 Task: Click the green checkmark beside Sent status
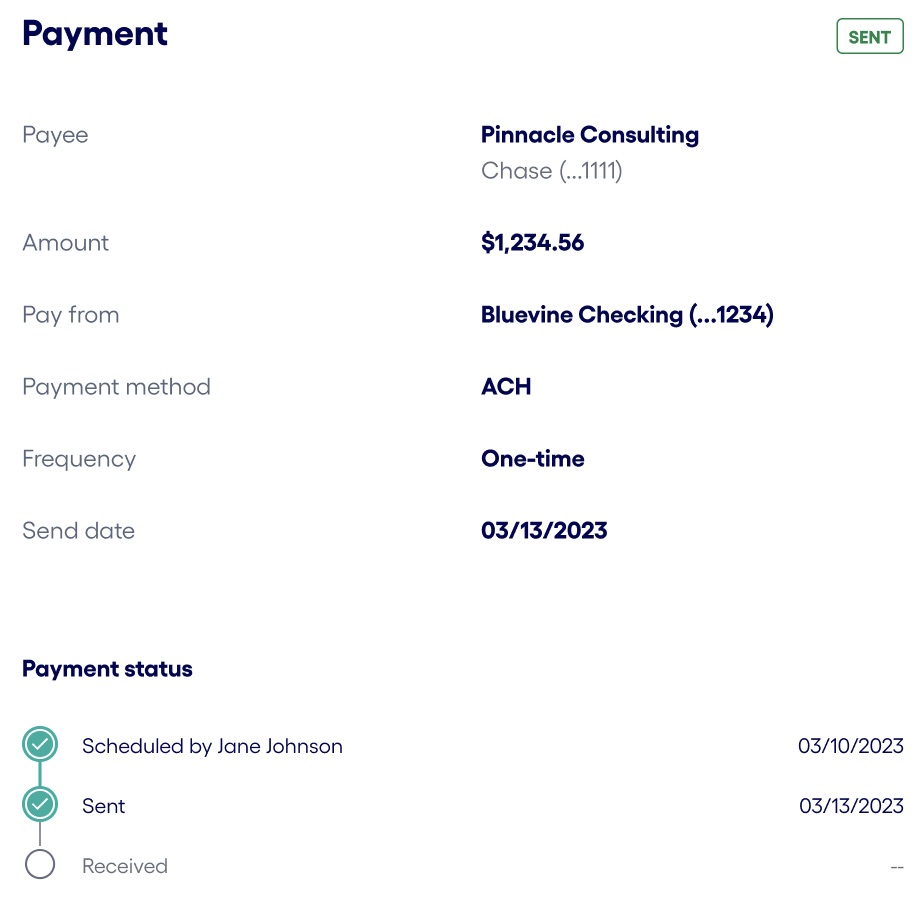(40, 804)
